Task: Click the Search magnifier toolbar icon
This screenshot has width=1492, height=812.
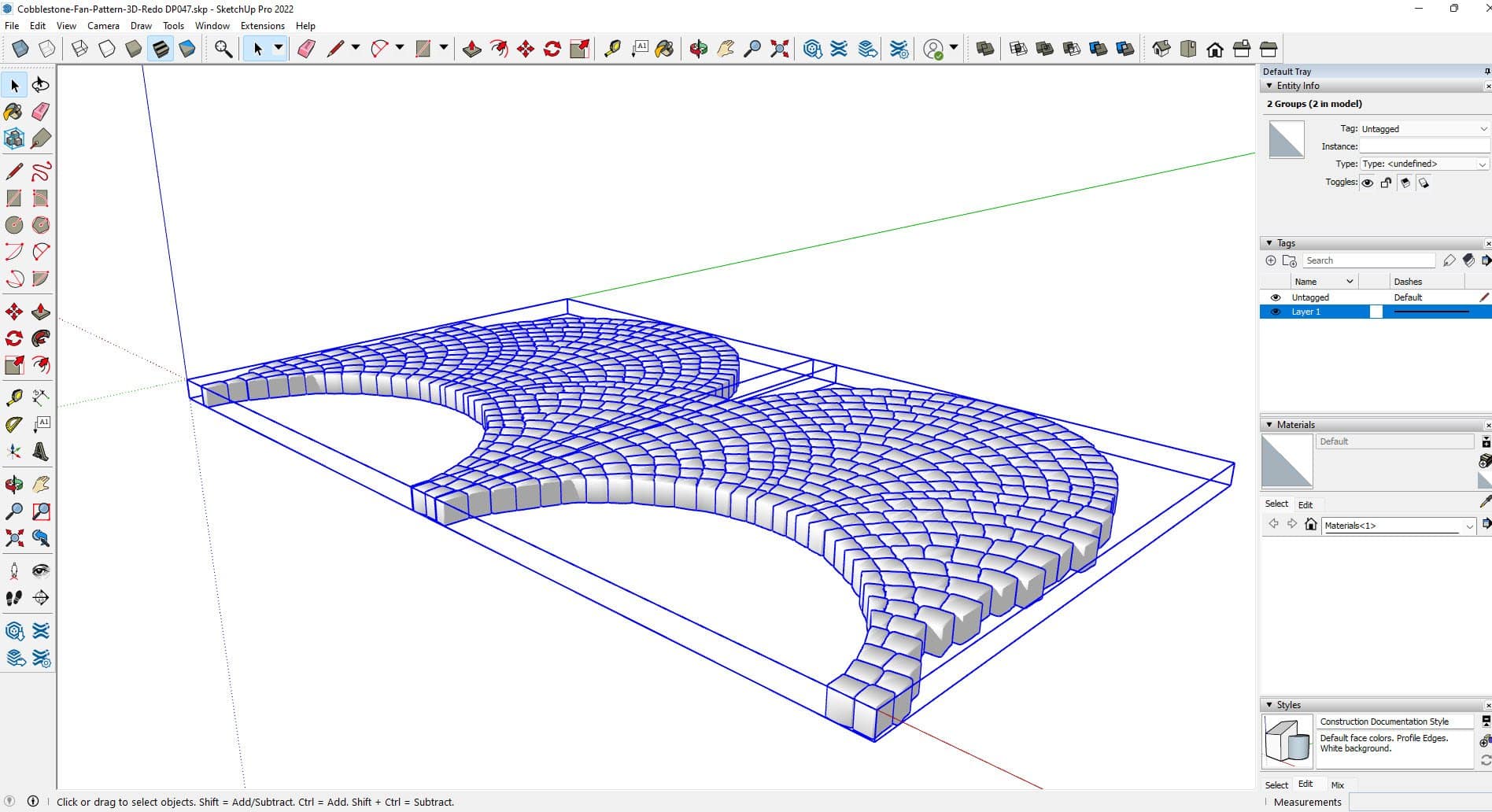Action: 223,50
